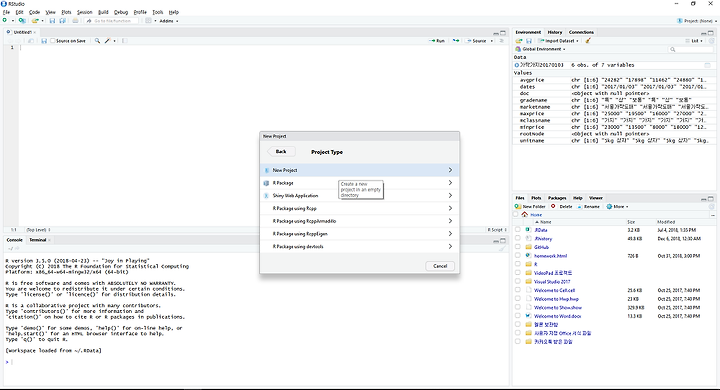Open the More dropdown in Files pane
720x390 pixels.
[618, 207]
